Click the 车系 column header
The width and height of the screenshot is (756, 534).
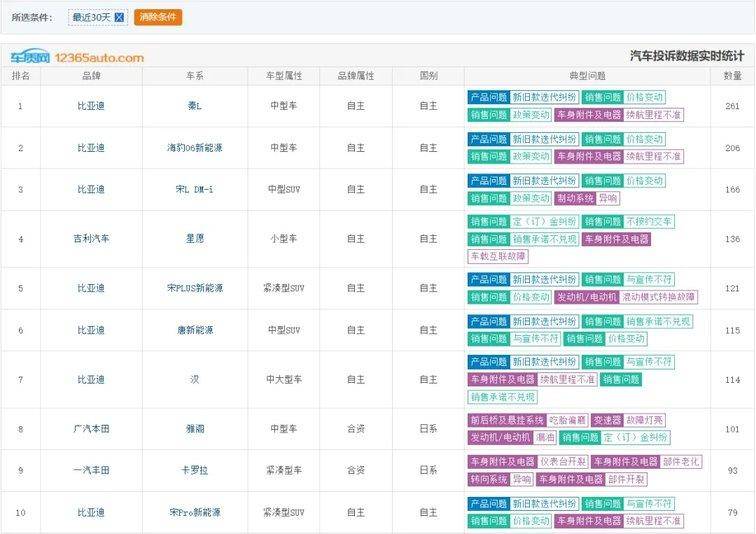[195, 76]
